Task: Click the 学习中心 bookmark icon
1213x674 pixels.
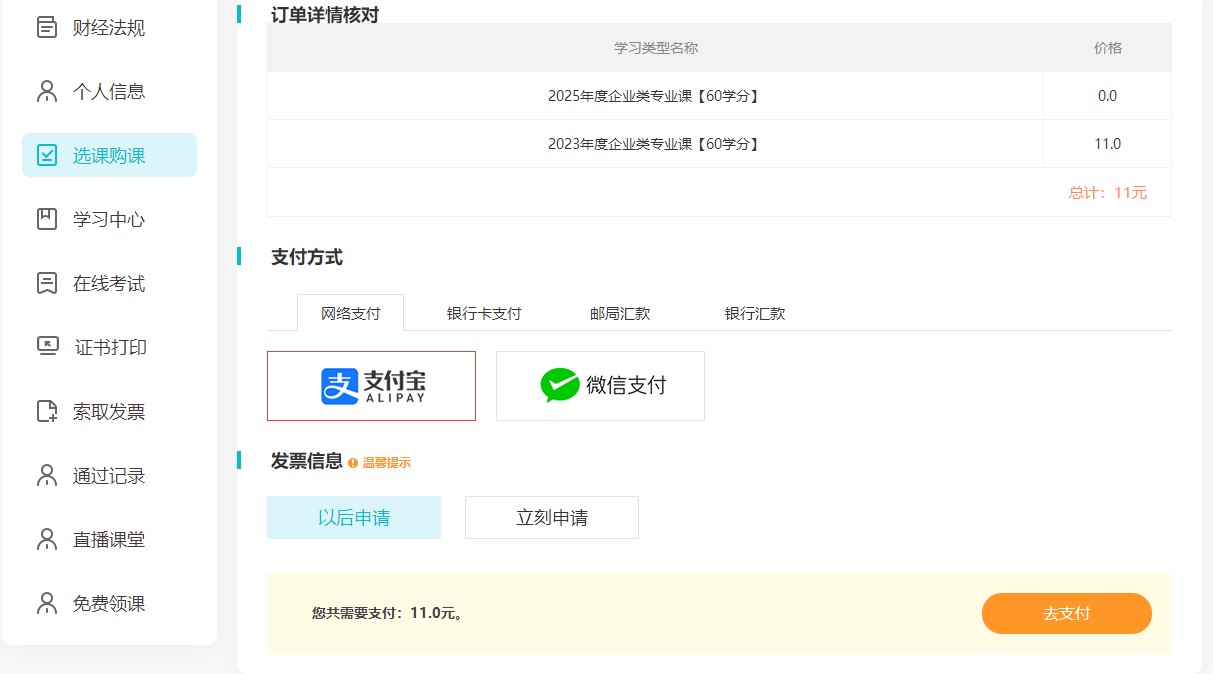Action: tap(47, 219)
